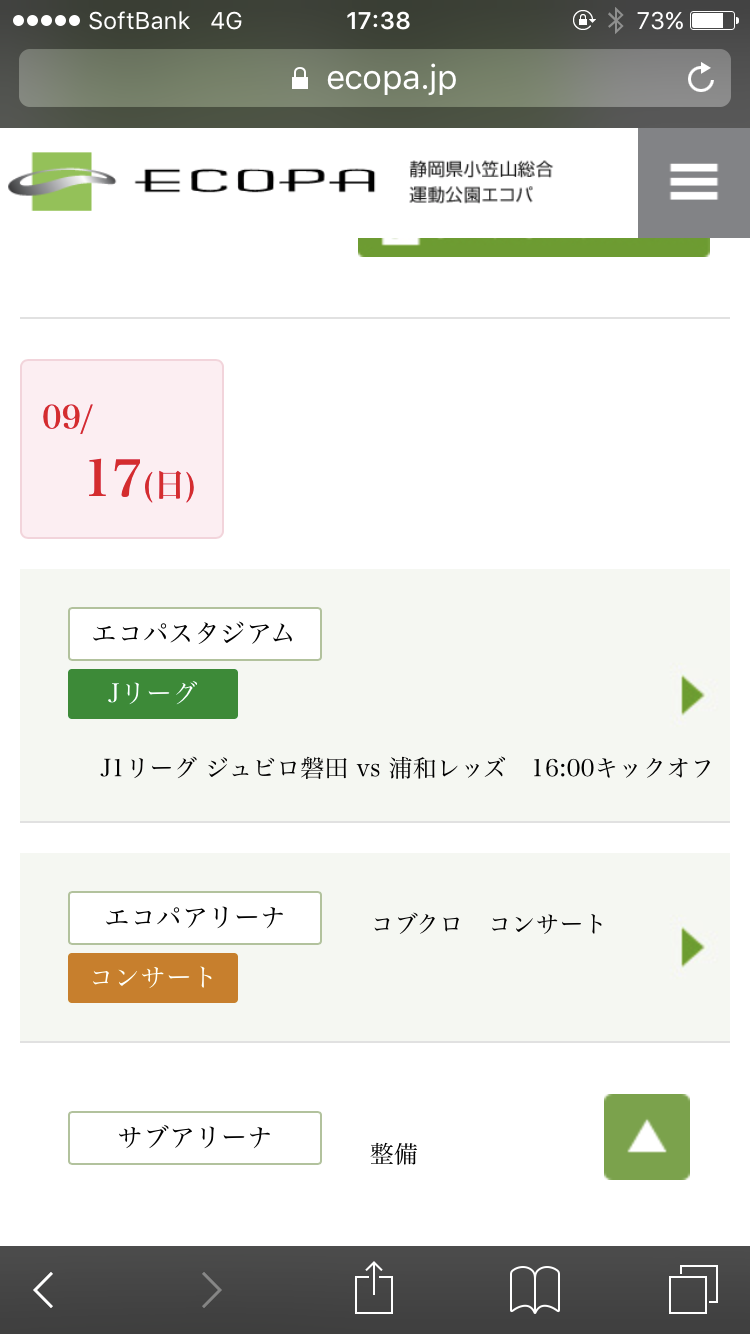Select the コンサート category tag

153,977
